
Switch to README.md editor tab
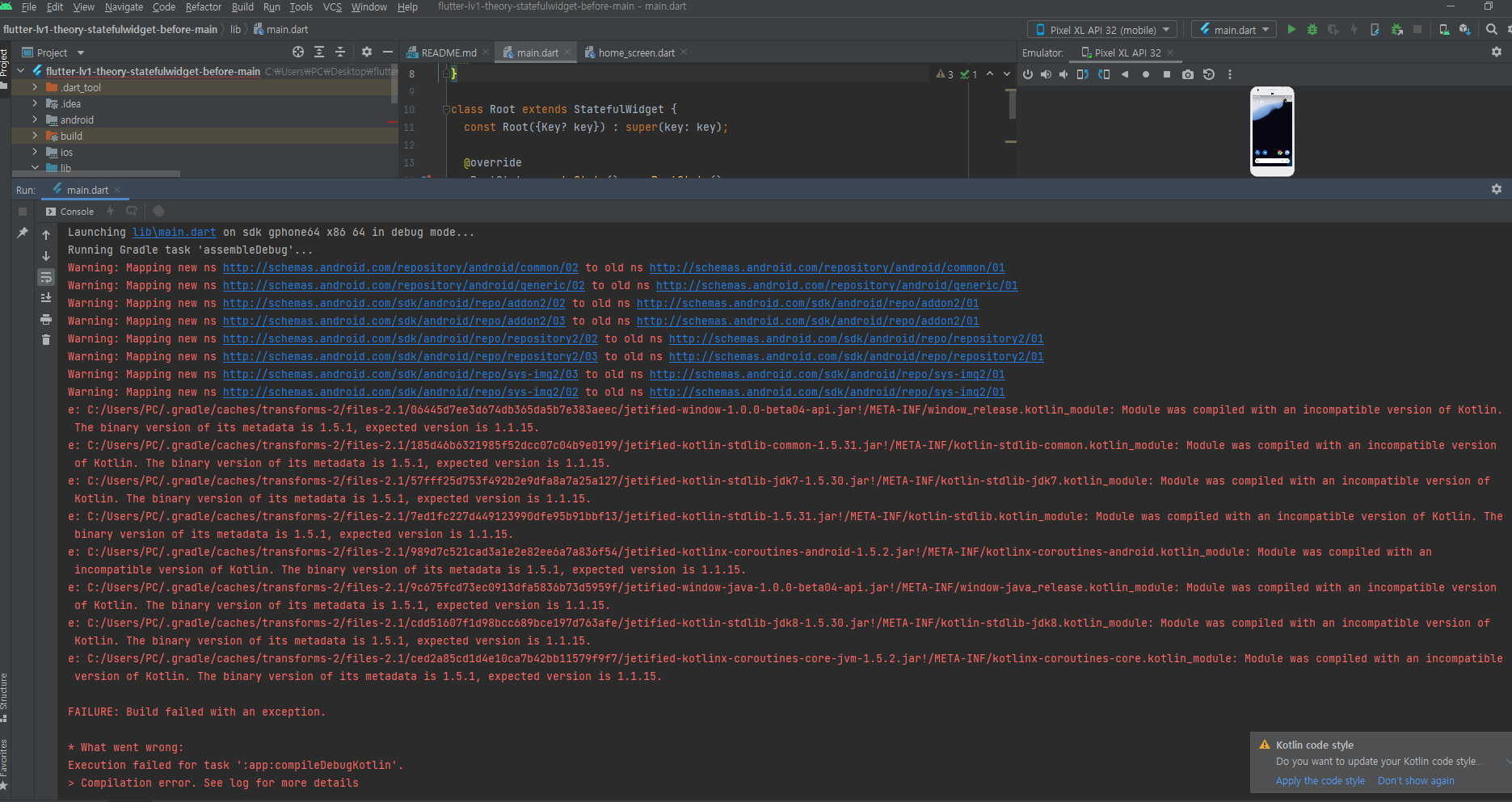[x=449, y=52]
